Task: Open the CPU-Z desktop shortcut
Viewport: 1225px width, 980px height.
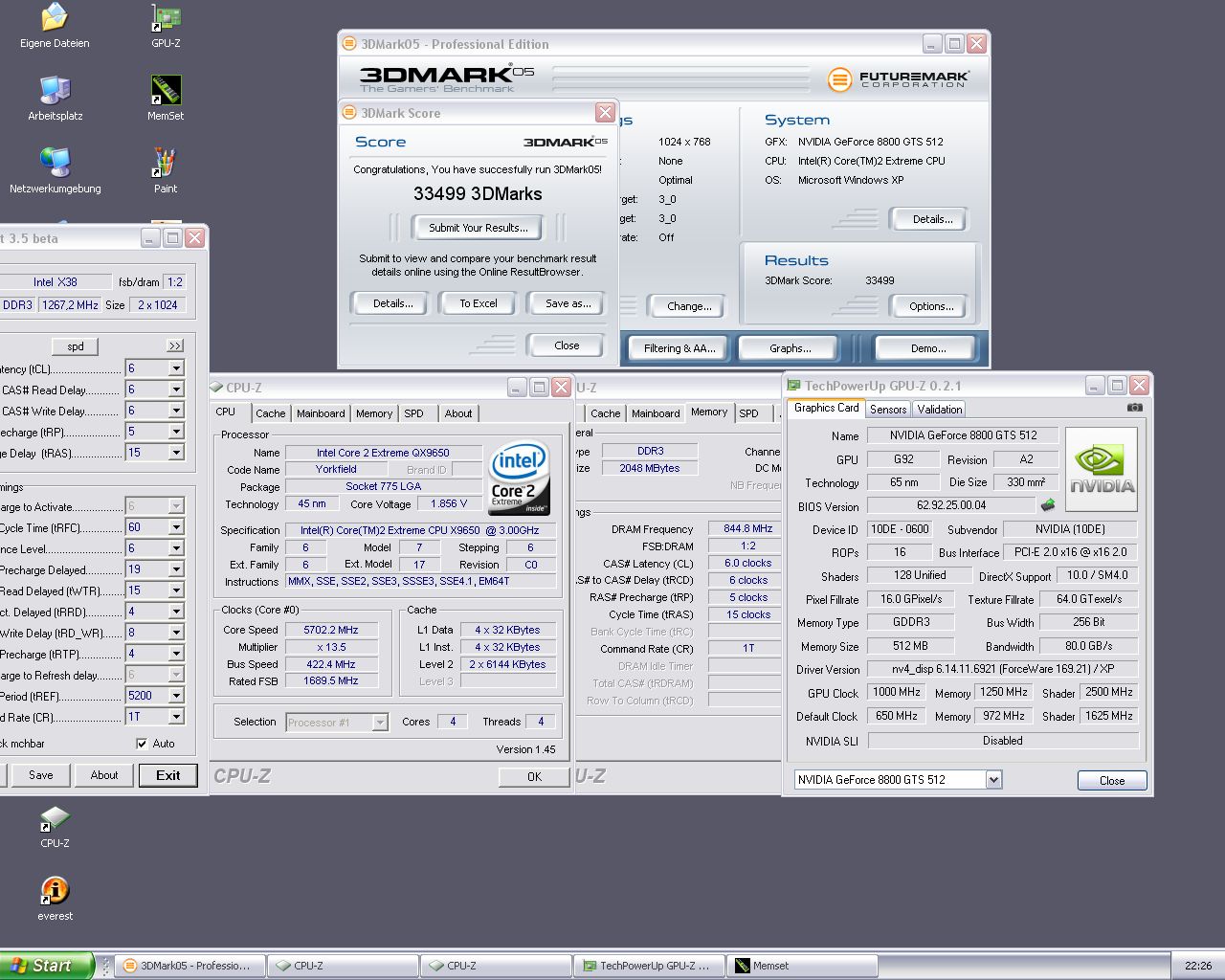Action: point(55,827)
